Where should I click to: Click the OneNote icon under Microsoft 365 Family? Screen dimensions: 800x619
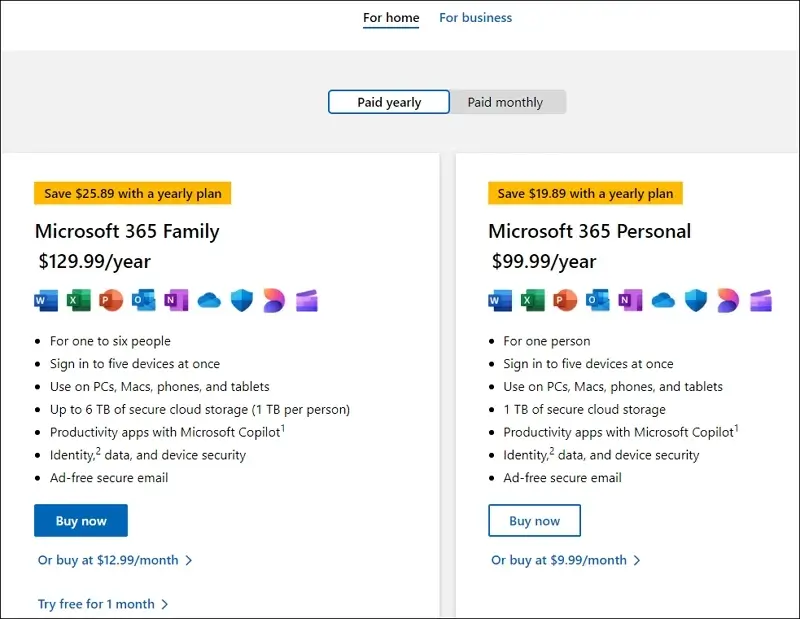coord(176,300)
